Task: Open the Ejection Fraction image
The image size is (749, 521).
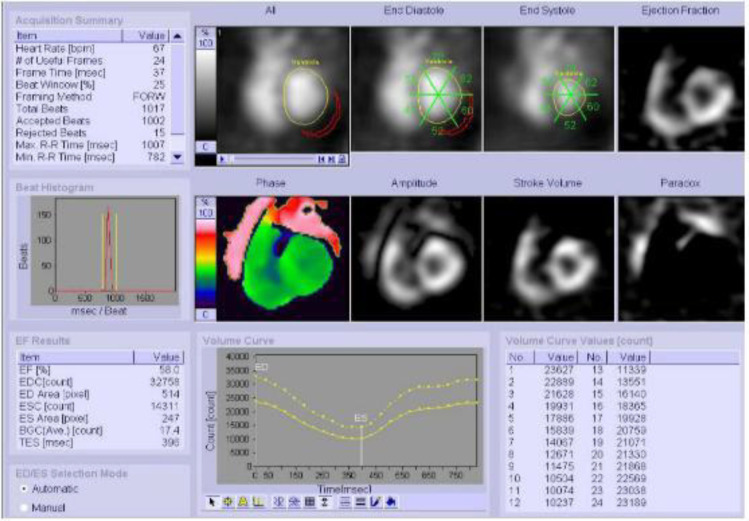Action: click(680, 84)
